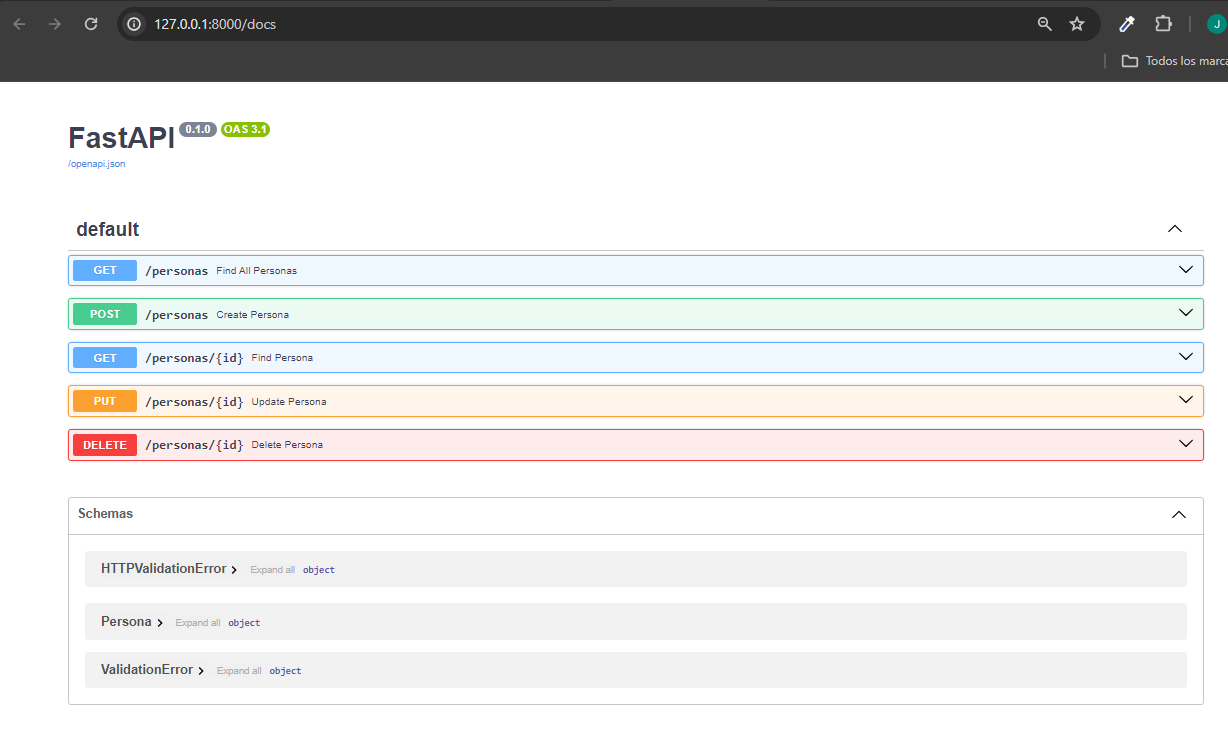Click the Schemas heading text
1228x740 pixels.
click(105, 513)
